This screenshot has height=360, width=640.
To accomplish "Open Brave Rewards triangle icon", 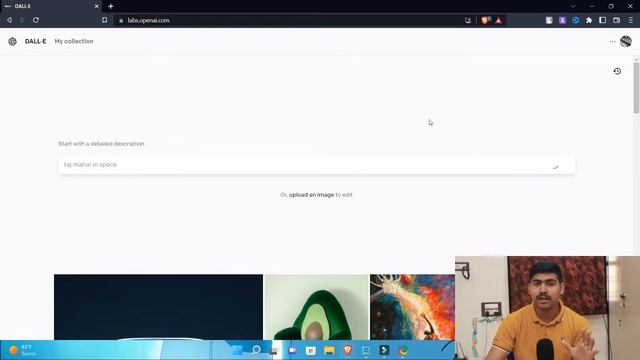I will pos(498,20).
